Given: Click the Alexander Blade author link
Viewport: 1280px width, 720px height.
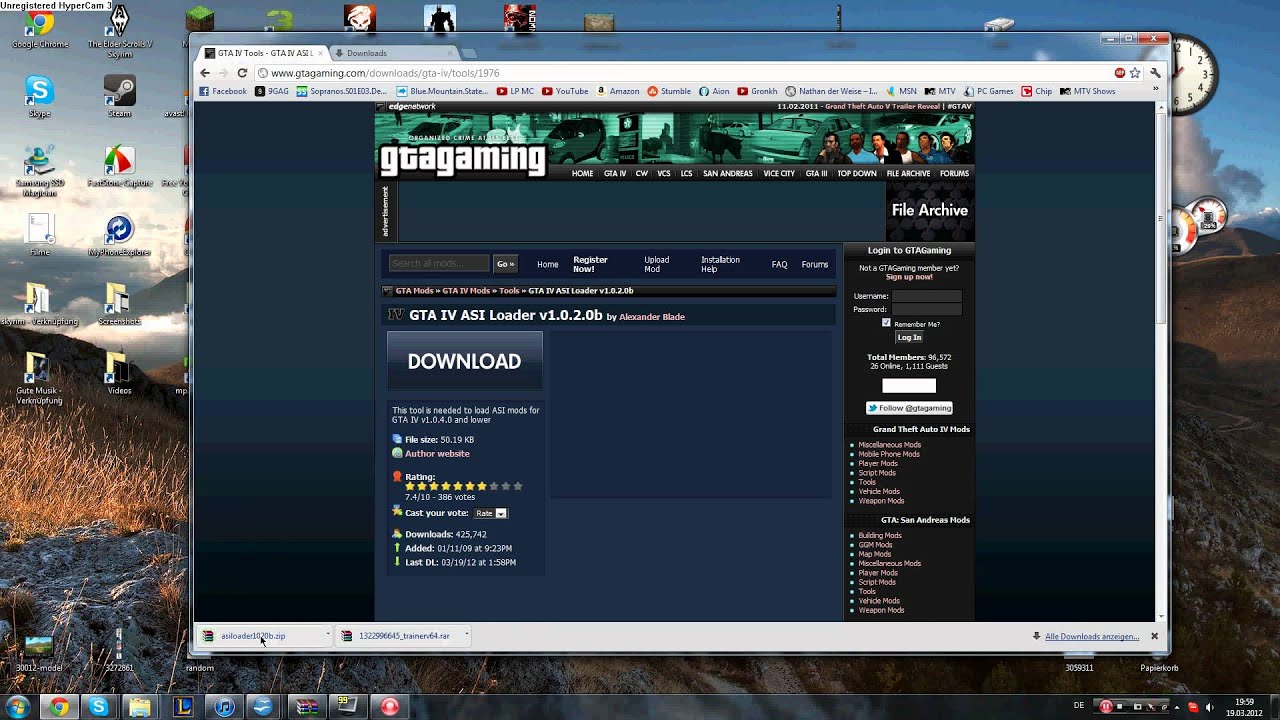Looking at the screenshot, I should pos(652,317).
